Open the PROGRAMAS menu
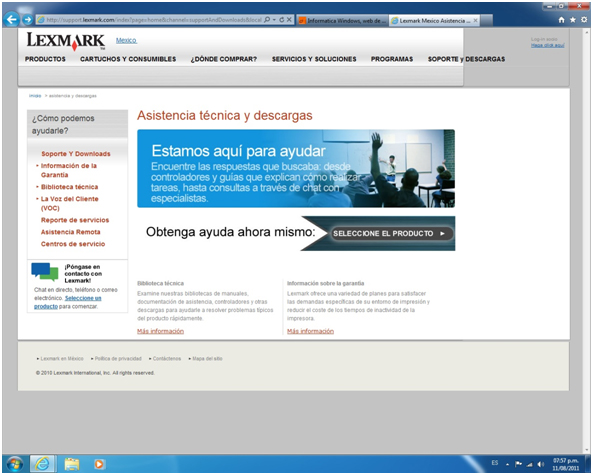593x475 pixels. pos(392,59)
